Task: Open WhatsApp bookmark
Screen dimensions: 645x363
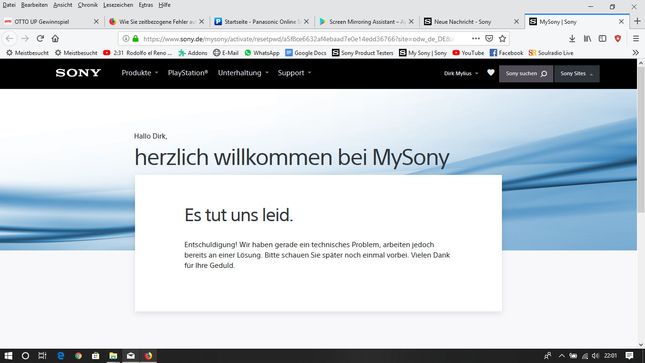Action: 262,53
